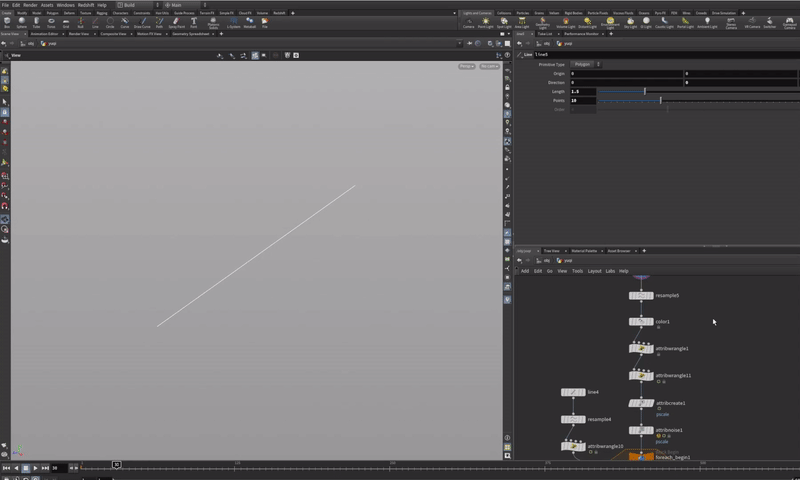
Task: Open the Persp viewport camera menu
Action: tap(466, 66)
